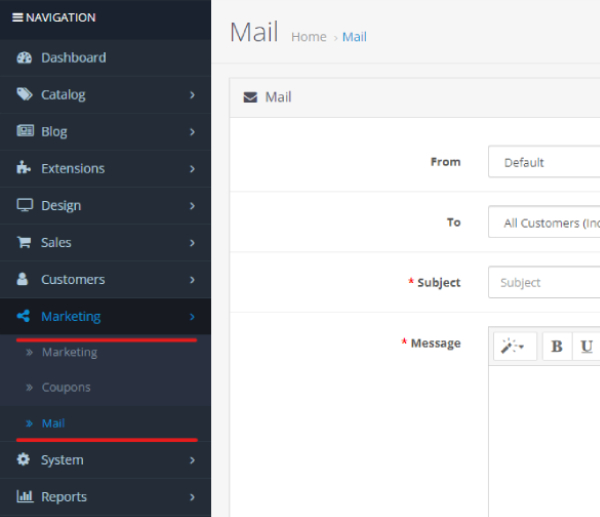Toggle underline formatting in message editor
This screenshot has height=517, width=600.
pyautogui.click(x=586, y=346)
